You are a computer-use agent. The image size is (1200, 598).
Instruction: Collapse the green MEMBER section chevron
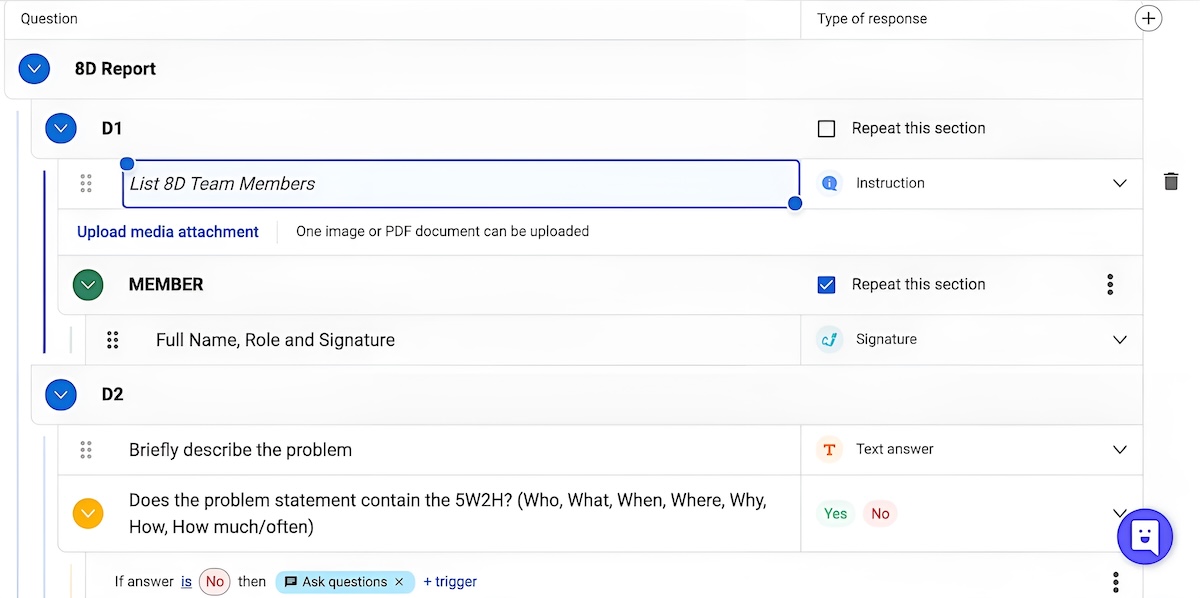click(x=88, y=285)
